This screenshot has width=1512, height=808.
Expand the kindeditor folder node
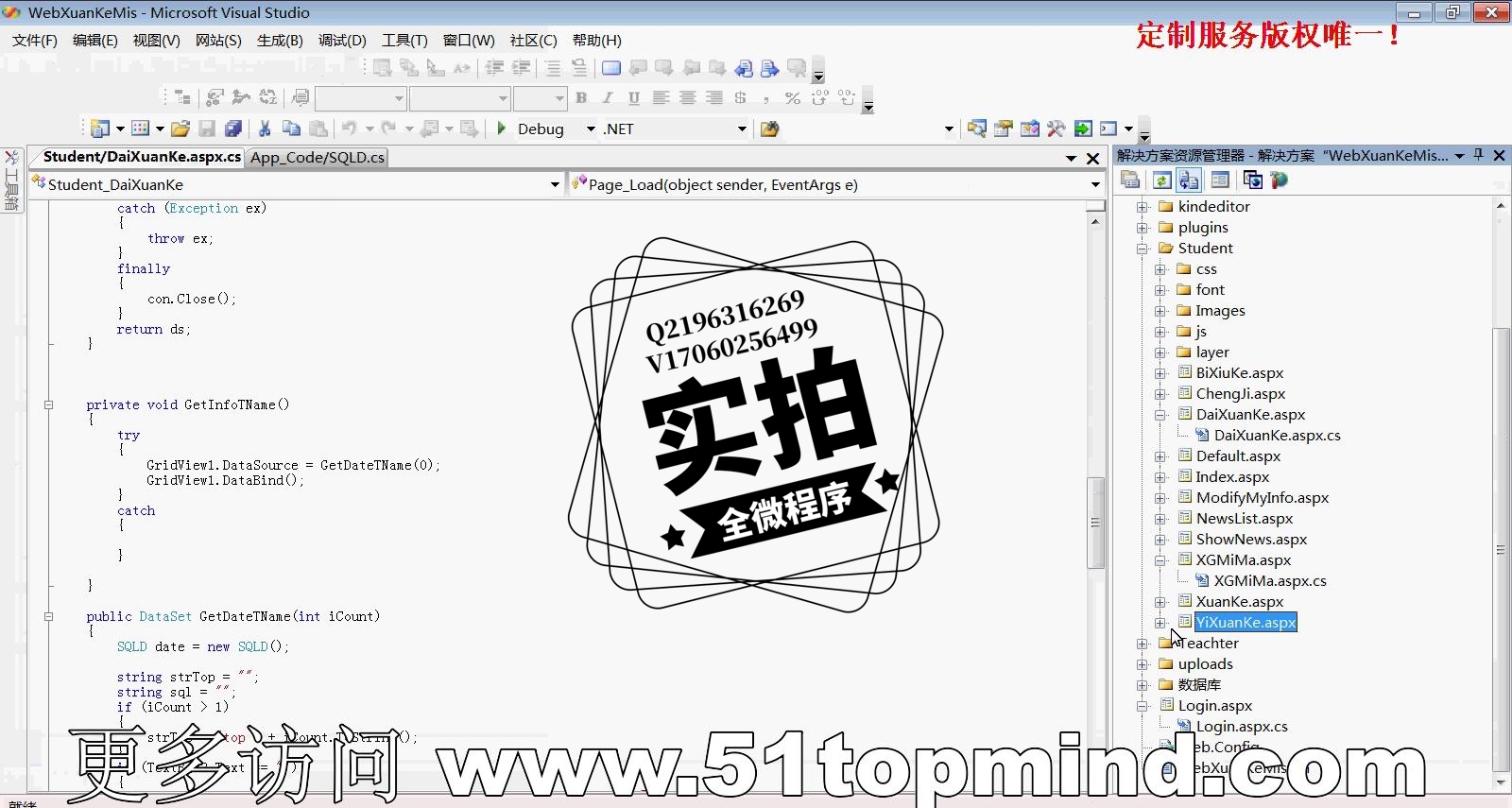pyautogui.click(x=1143, y=207)
